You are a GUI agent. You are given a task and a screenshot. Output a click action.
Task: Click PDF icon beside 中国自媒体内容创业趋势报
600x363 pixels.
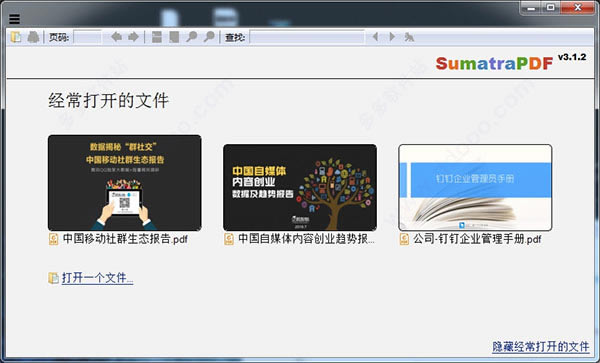click(x=229, y=239)
